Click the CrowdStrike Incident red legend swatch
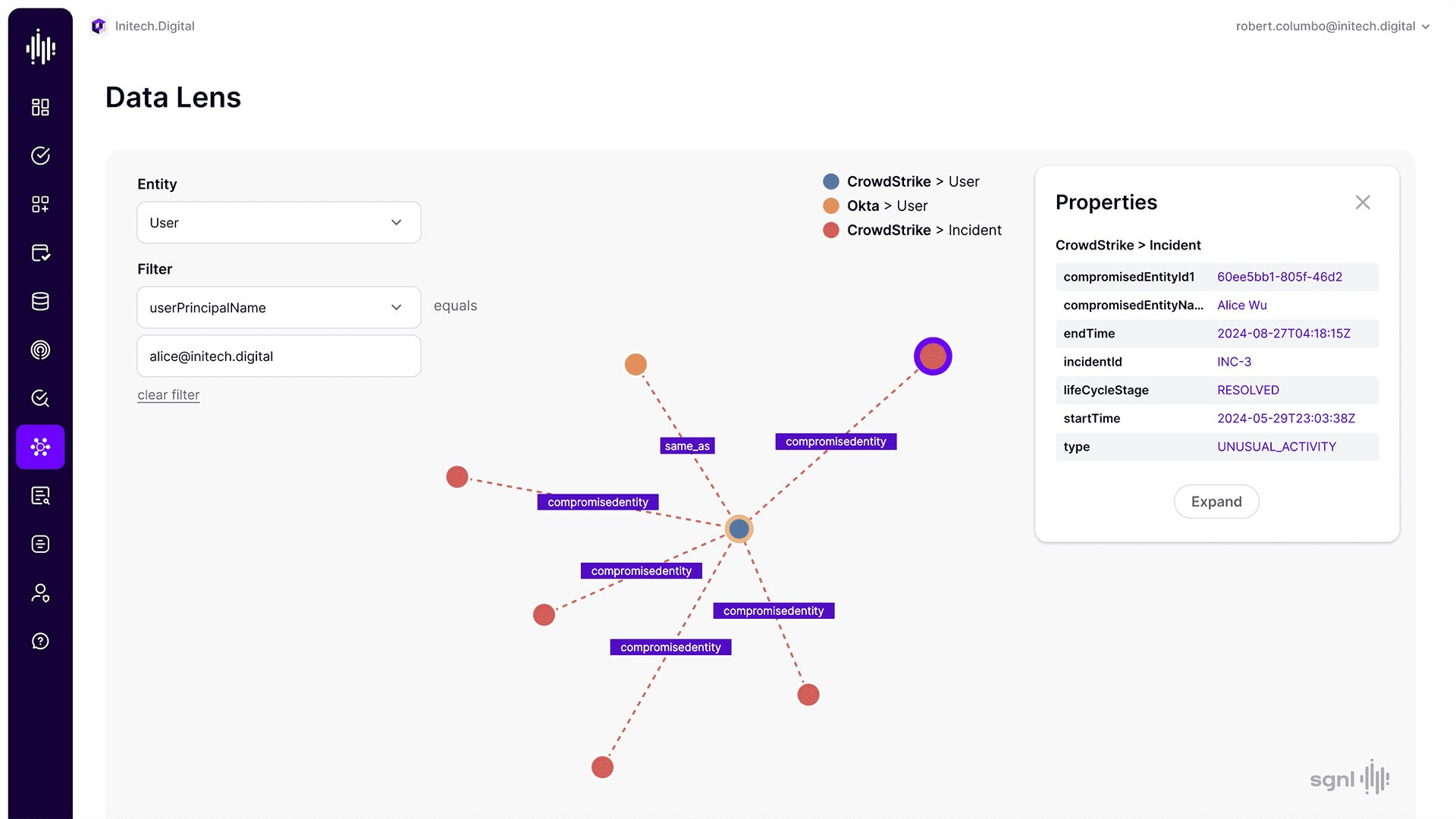Screen dimensions: 1456x819 click(831, 230)
